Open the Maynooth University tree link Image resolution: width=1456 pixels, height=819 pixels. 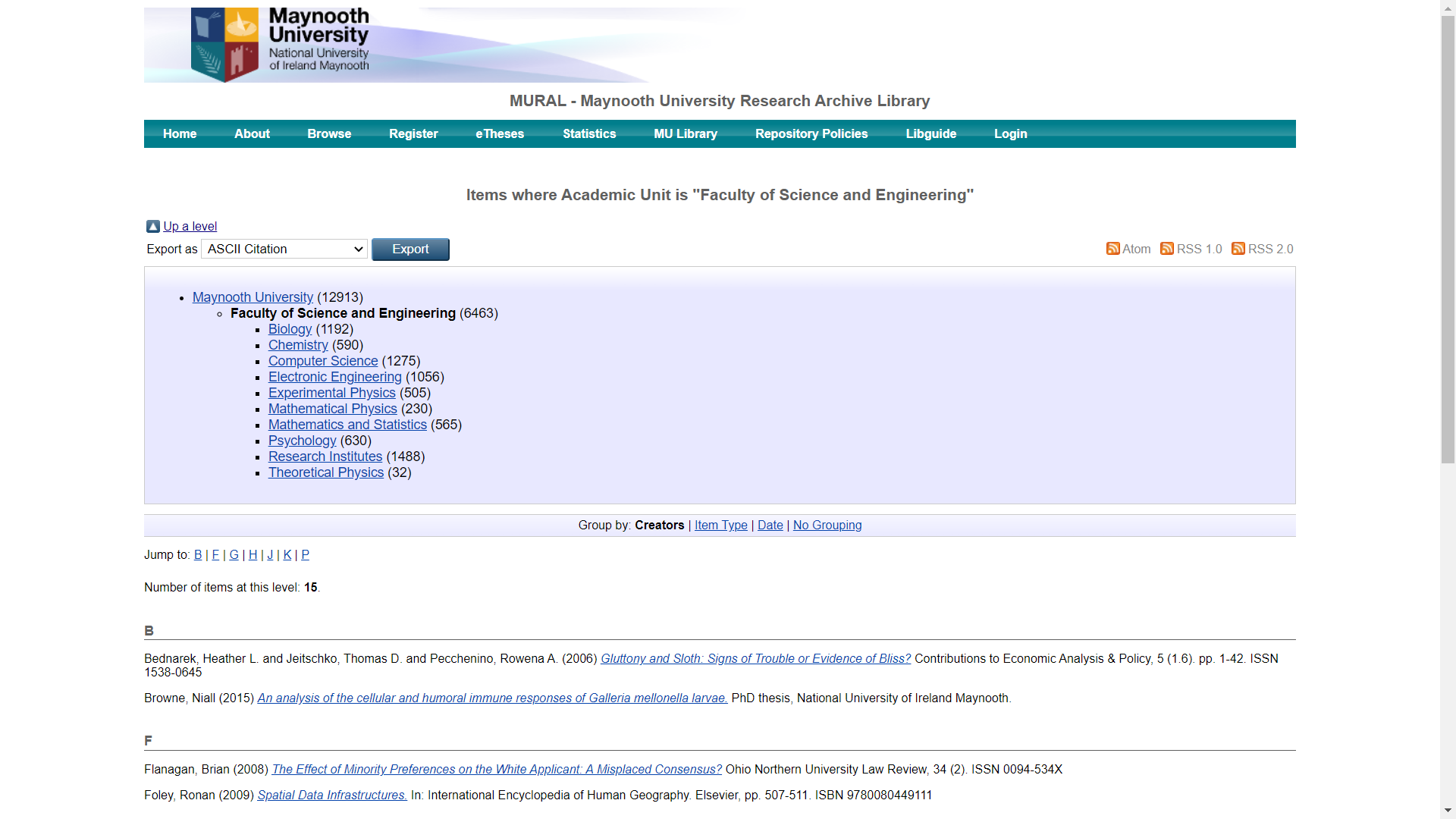tap(253, 297)
